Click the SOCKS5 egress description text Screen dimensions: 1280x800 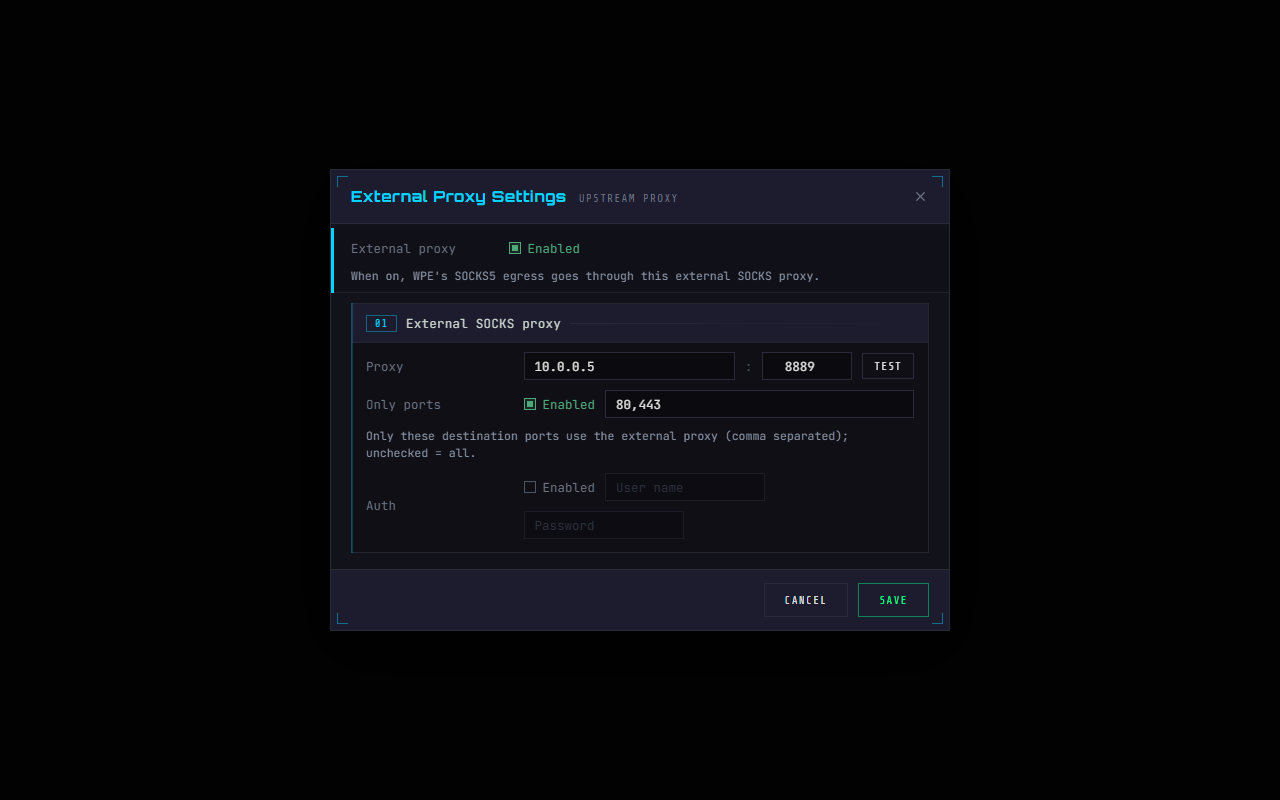[x=585, y=276]
